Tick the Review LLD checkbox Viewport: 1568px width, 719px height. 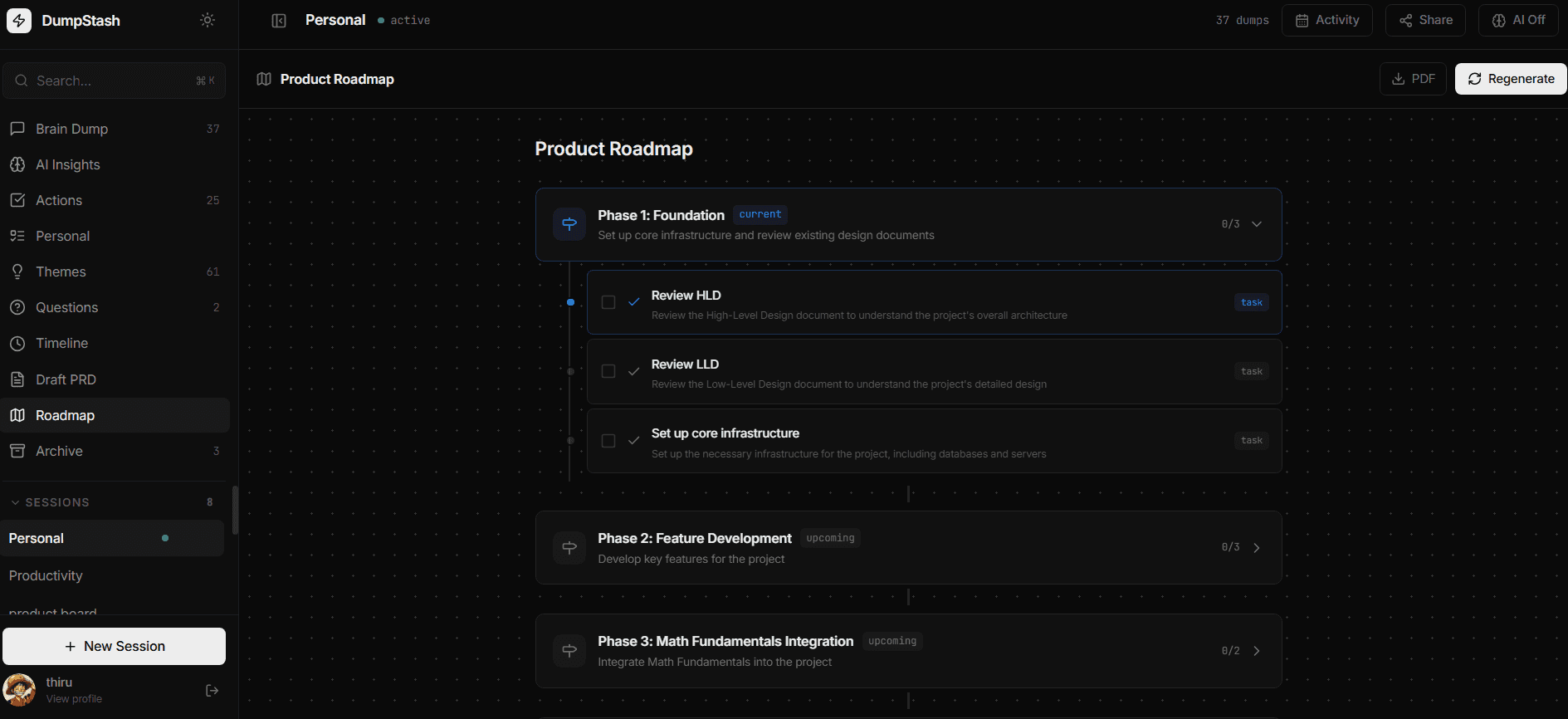(x=608, y=371)
